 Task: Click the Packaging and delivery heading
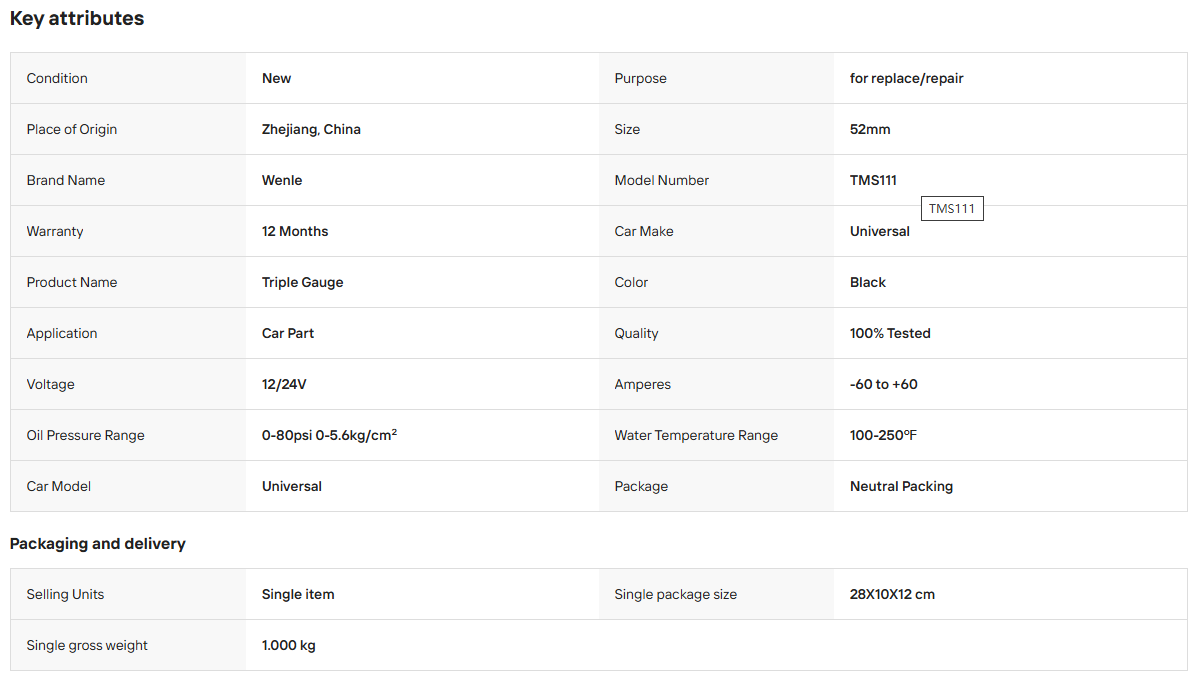97,544
